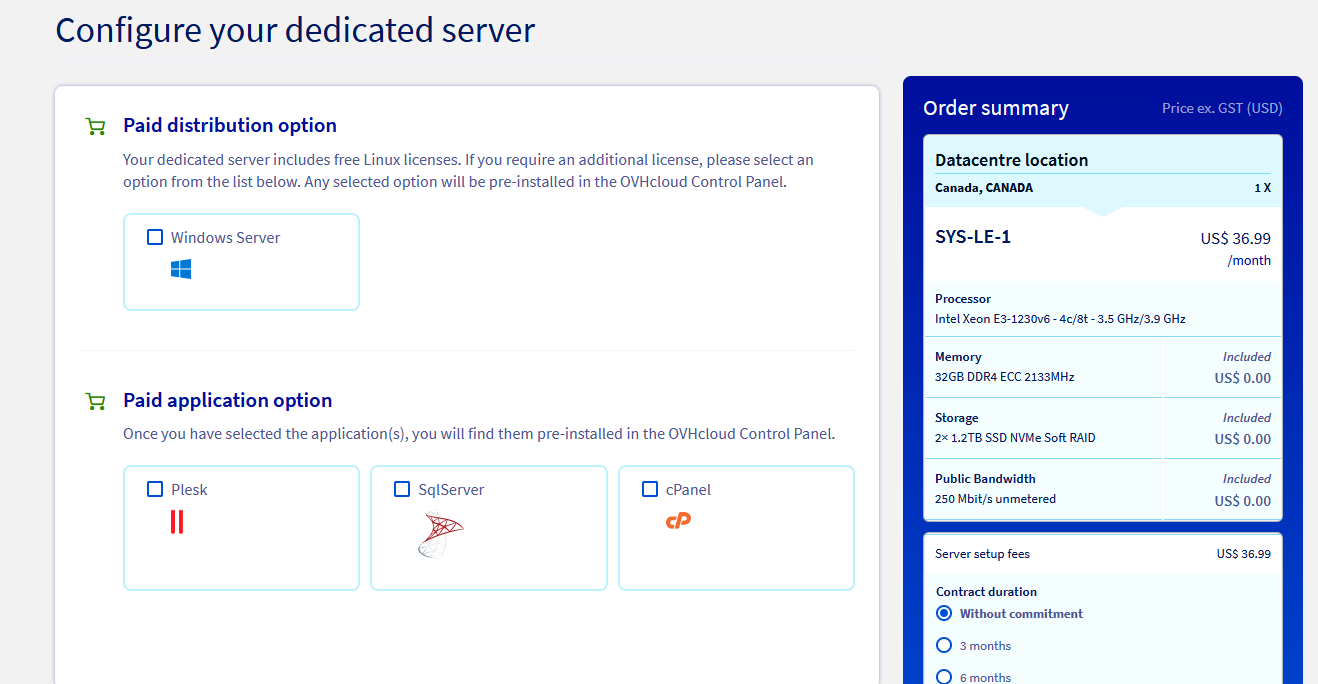Click cart icon beside Paid distribution option

[x=96, y=126]
